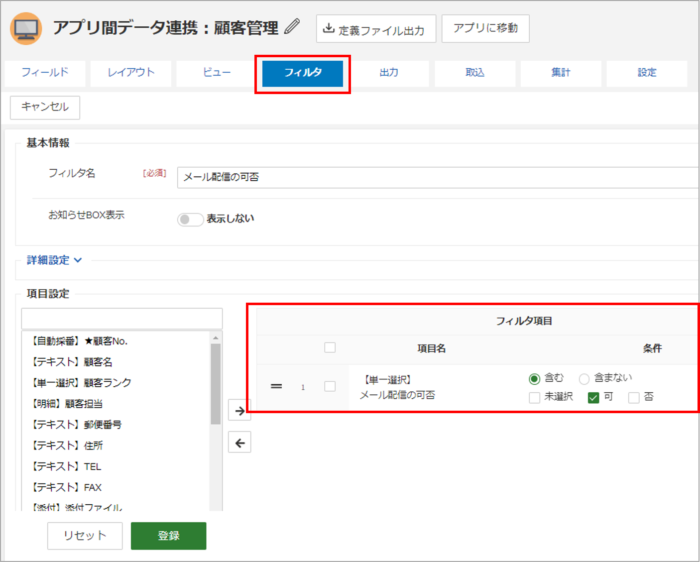The width and height of the screenshot is (700, 562).
Task: Open the 設定 tab
Action: pyautogui.click(x=646, y=73)
